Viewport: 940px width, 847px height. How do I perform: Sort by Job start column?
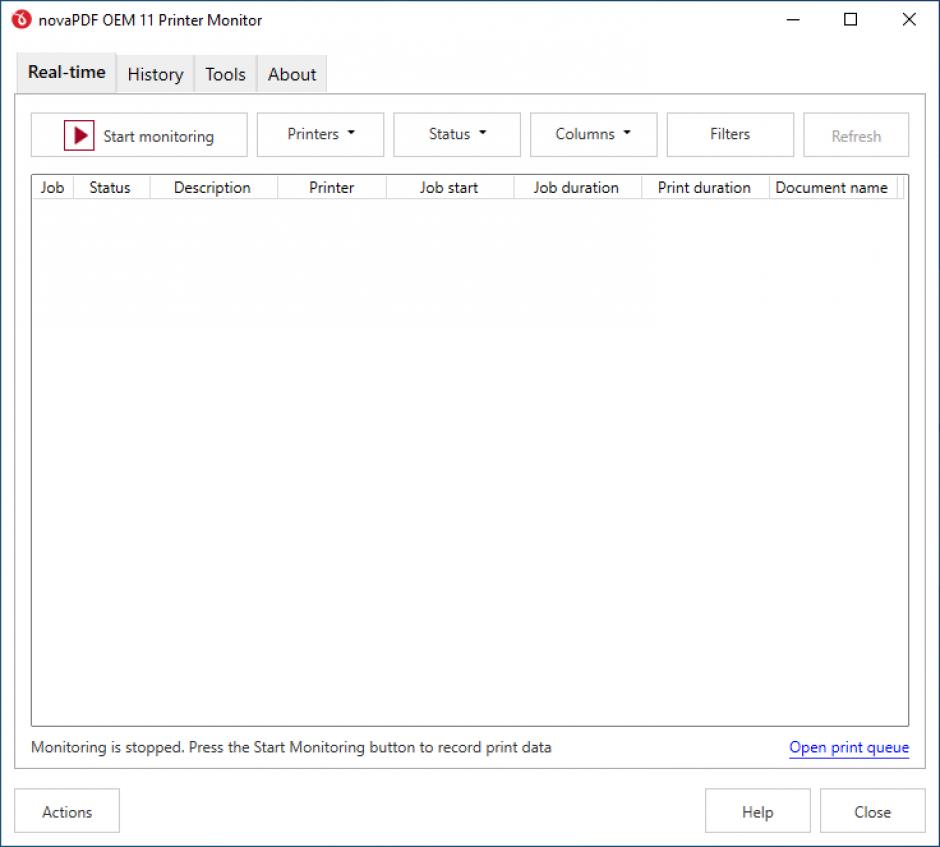449,188
